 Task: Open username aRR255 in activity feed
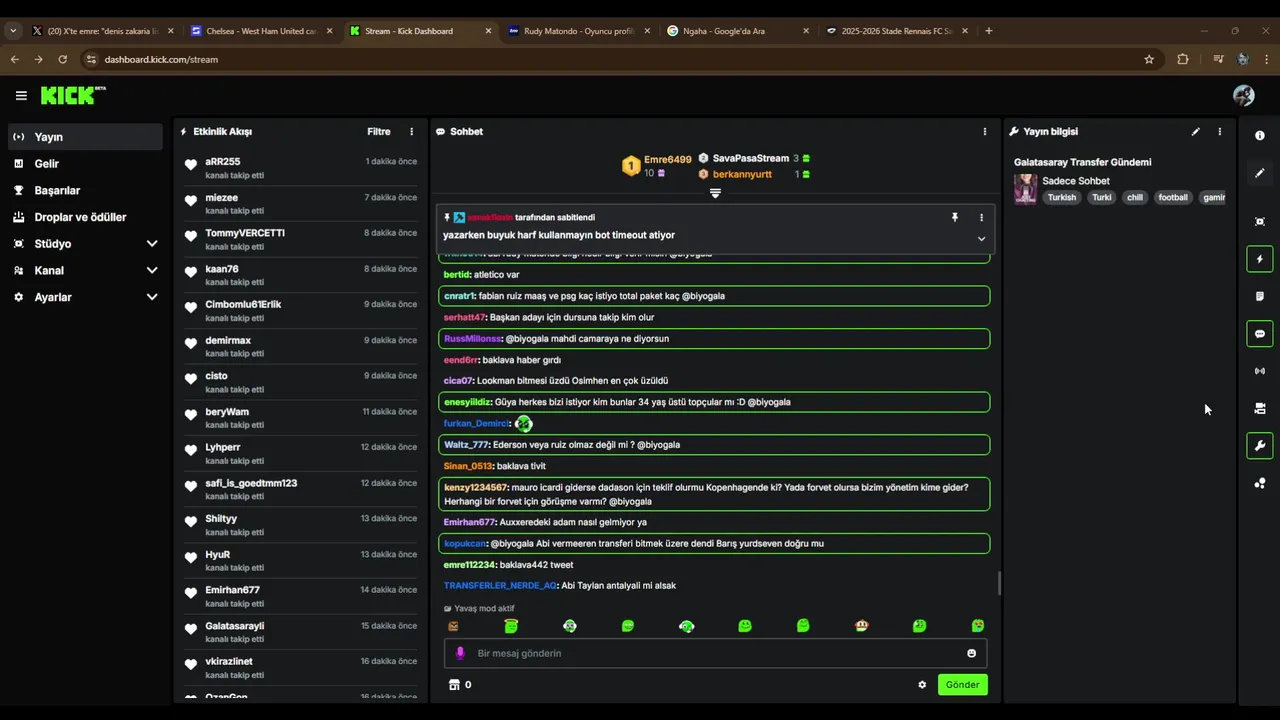223,161
